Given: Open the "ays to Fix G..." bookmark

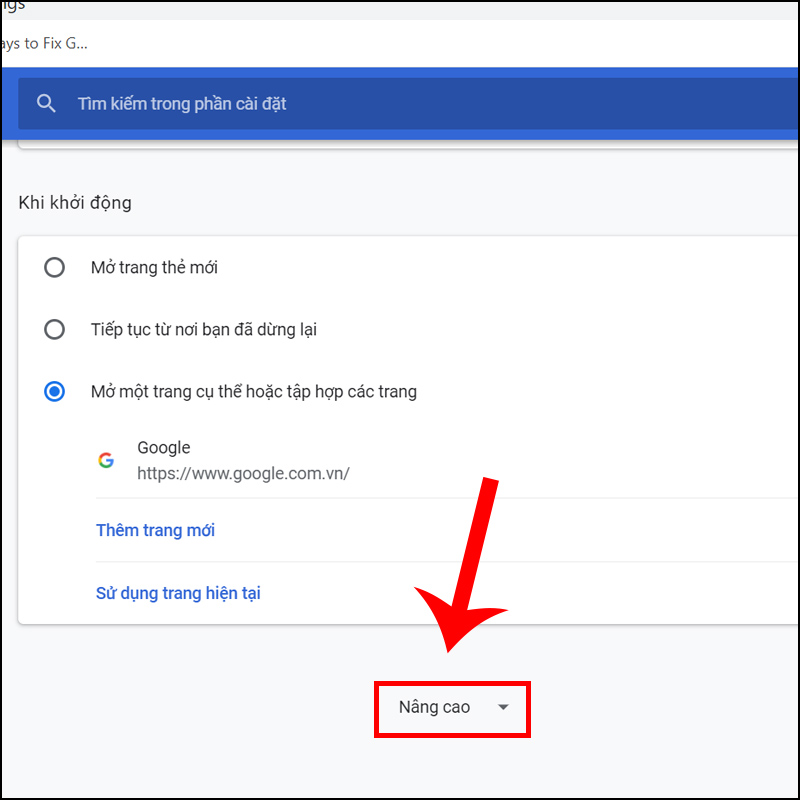Looking at the screenshot, I should pyautogui.click(x=44, y=44).
